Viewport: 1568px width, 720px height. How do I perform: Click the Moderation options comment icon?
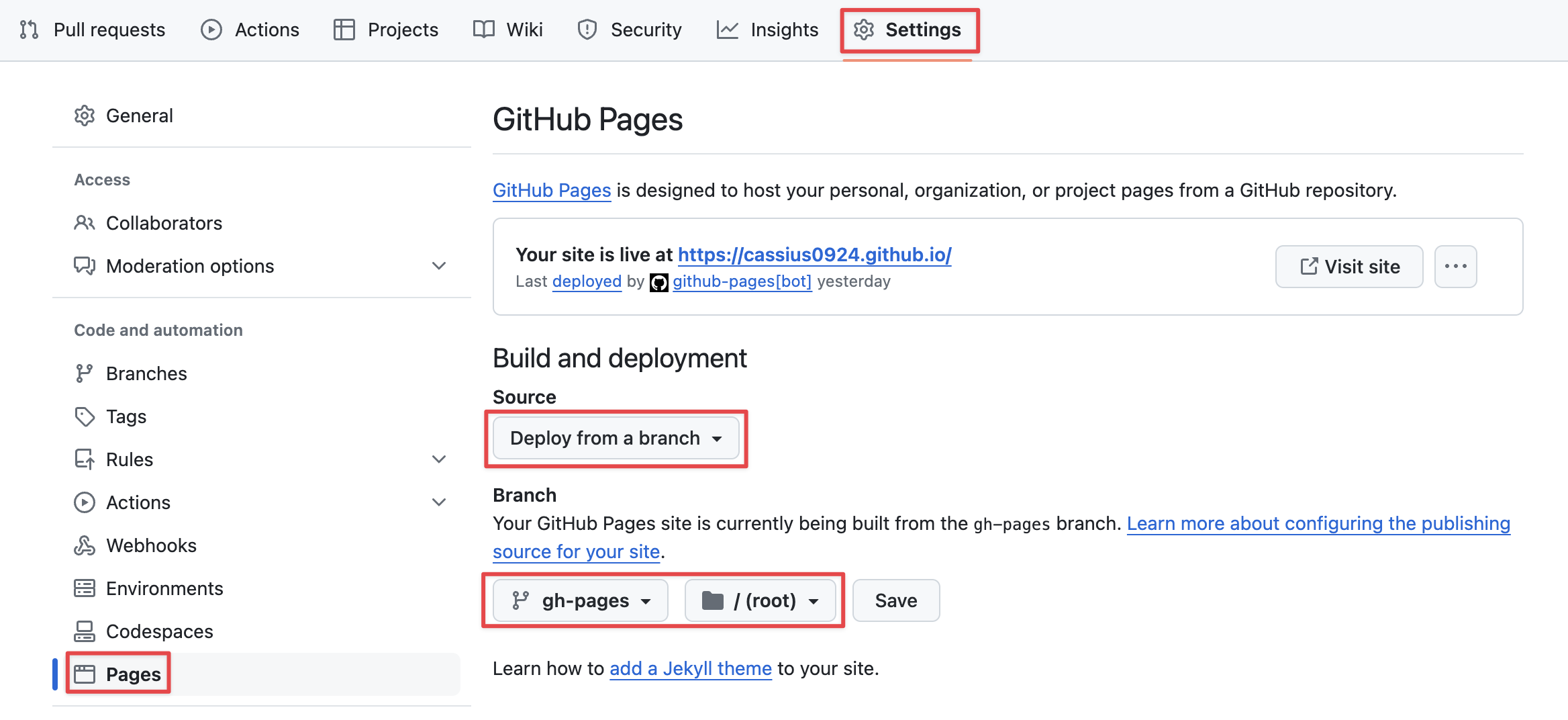pos(85,266)
